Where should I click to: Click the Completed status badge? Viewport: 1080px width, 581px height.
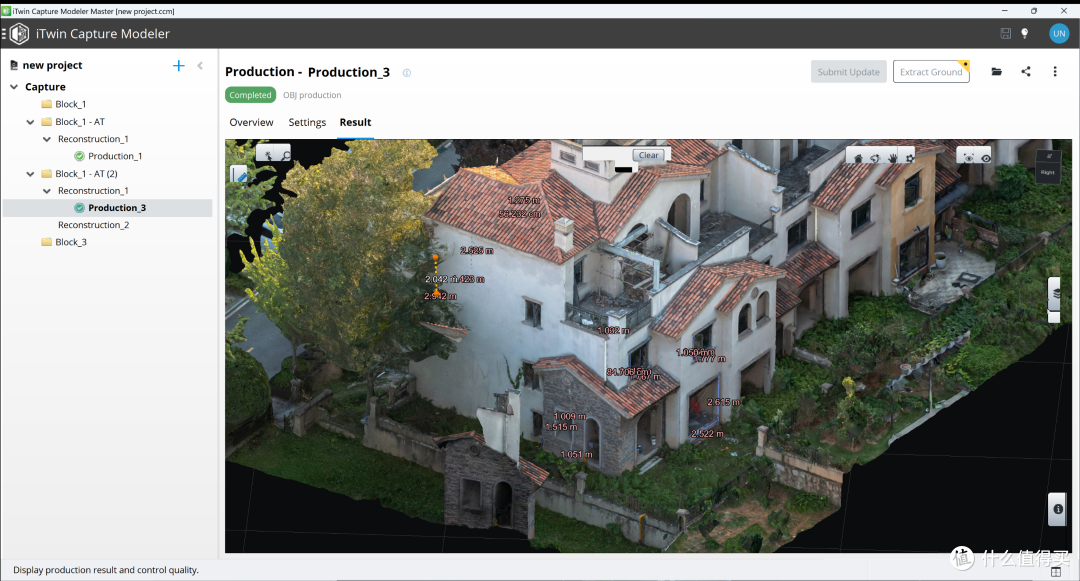click(x=250, y=95)
